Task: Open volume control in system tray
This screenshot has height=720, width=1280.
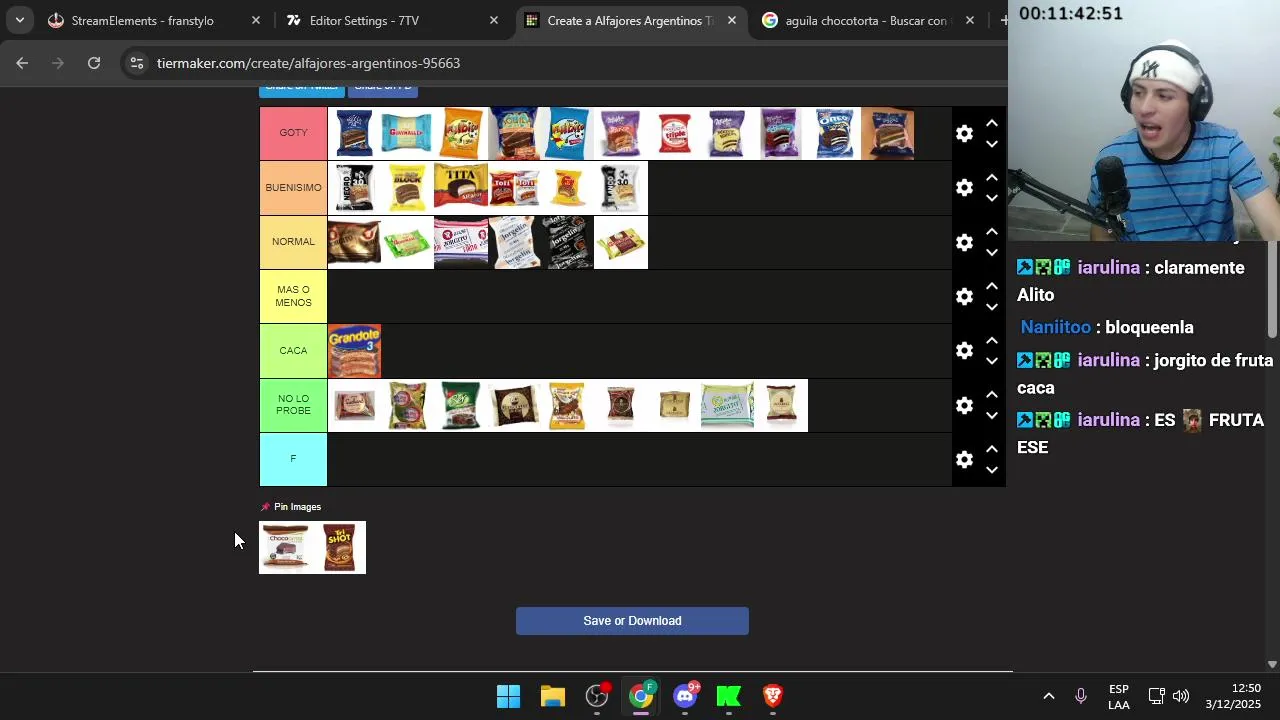Action: (1181, 696)
